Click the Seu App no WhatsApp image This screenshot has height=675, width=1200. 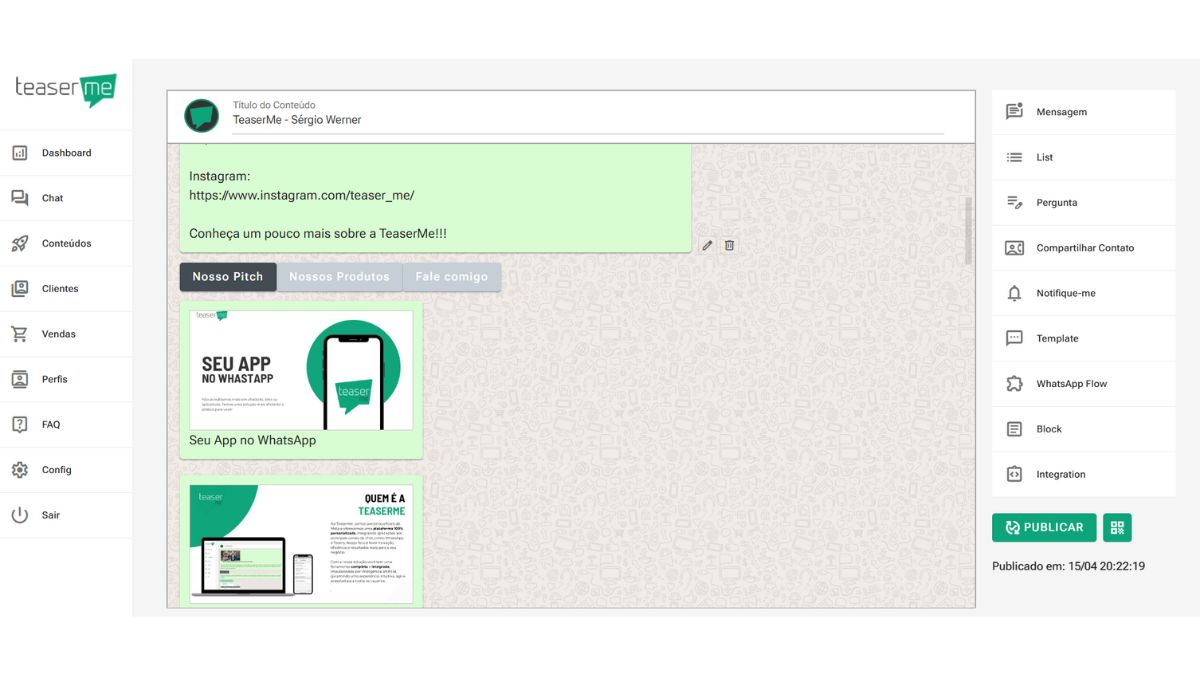(x=301, y=370)
